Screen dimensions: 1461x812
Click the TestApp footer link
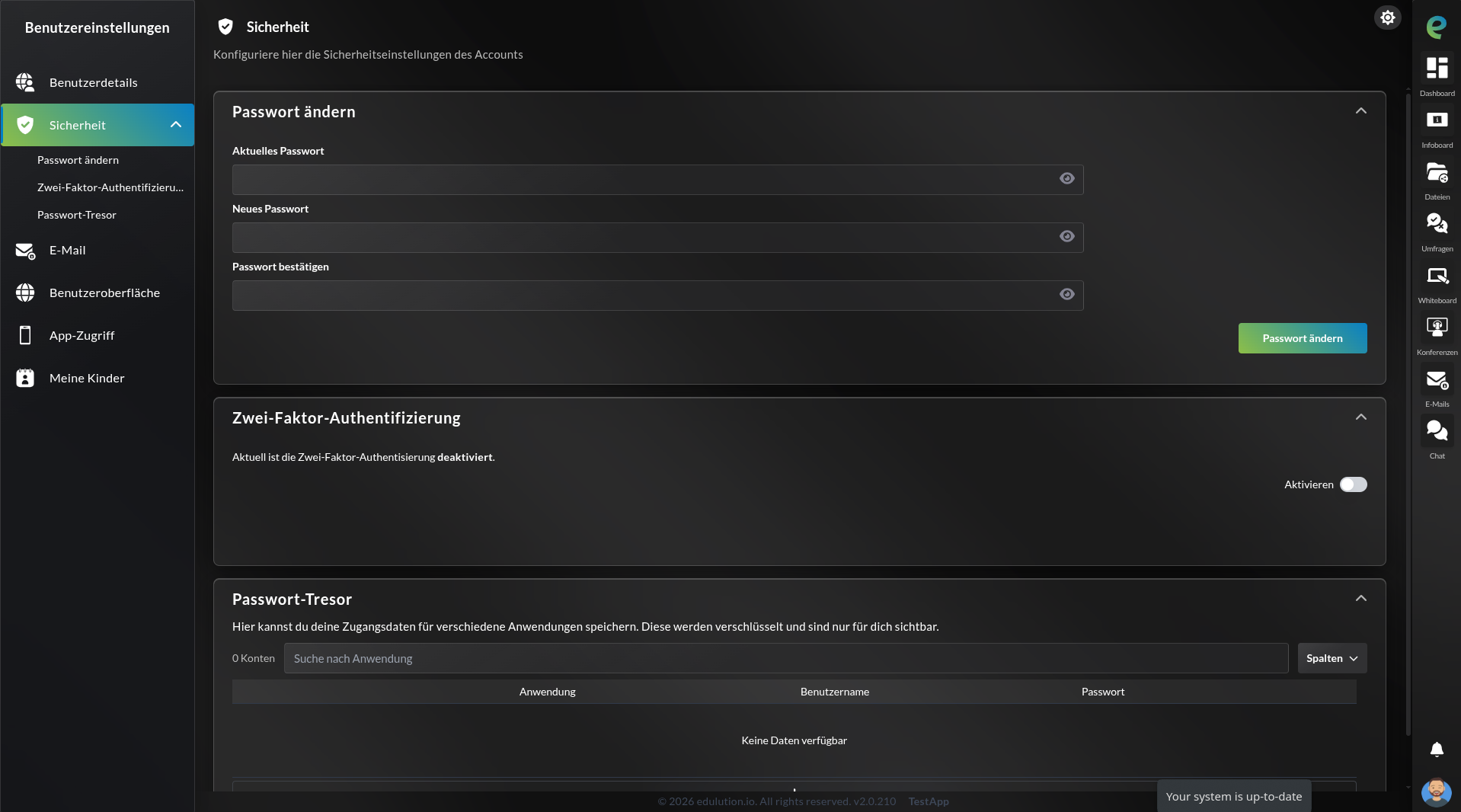[929, 801]
